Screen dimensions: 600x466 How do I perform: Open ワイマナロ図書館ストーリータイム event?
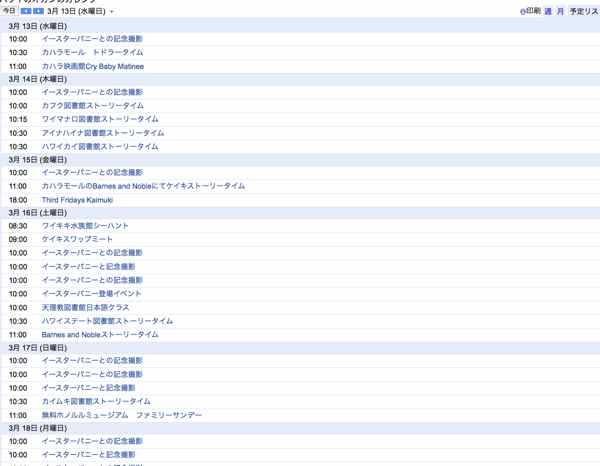coord(99,119)
